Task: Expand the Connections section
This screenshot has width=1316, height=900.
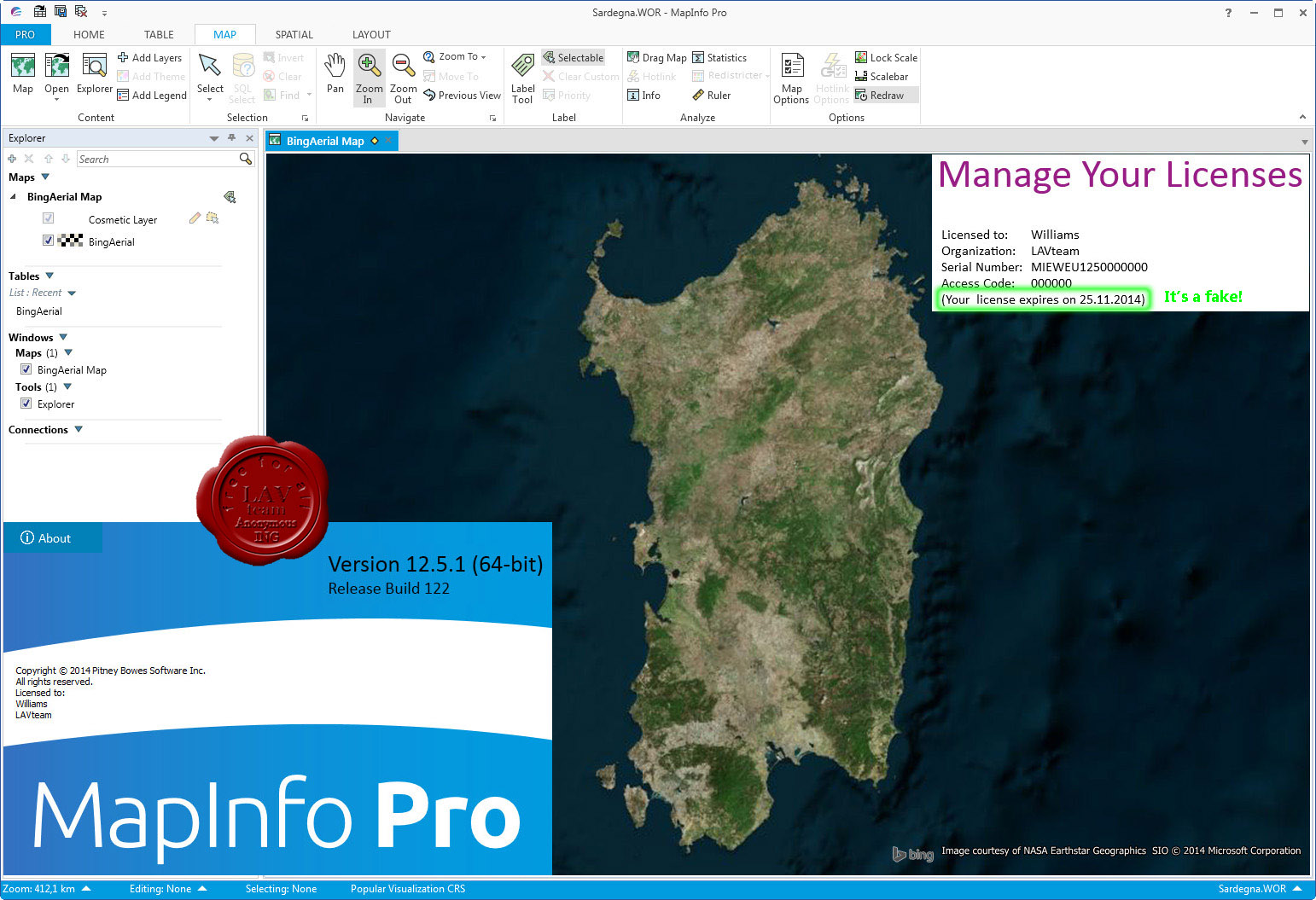Action: pyautogui.click(x=79, y=429)
